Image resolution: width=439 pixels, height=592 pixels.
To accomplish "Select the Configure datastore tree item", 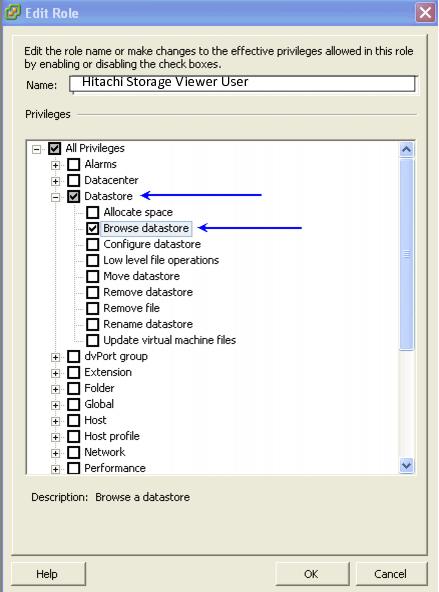I will pos(152,244).
